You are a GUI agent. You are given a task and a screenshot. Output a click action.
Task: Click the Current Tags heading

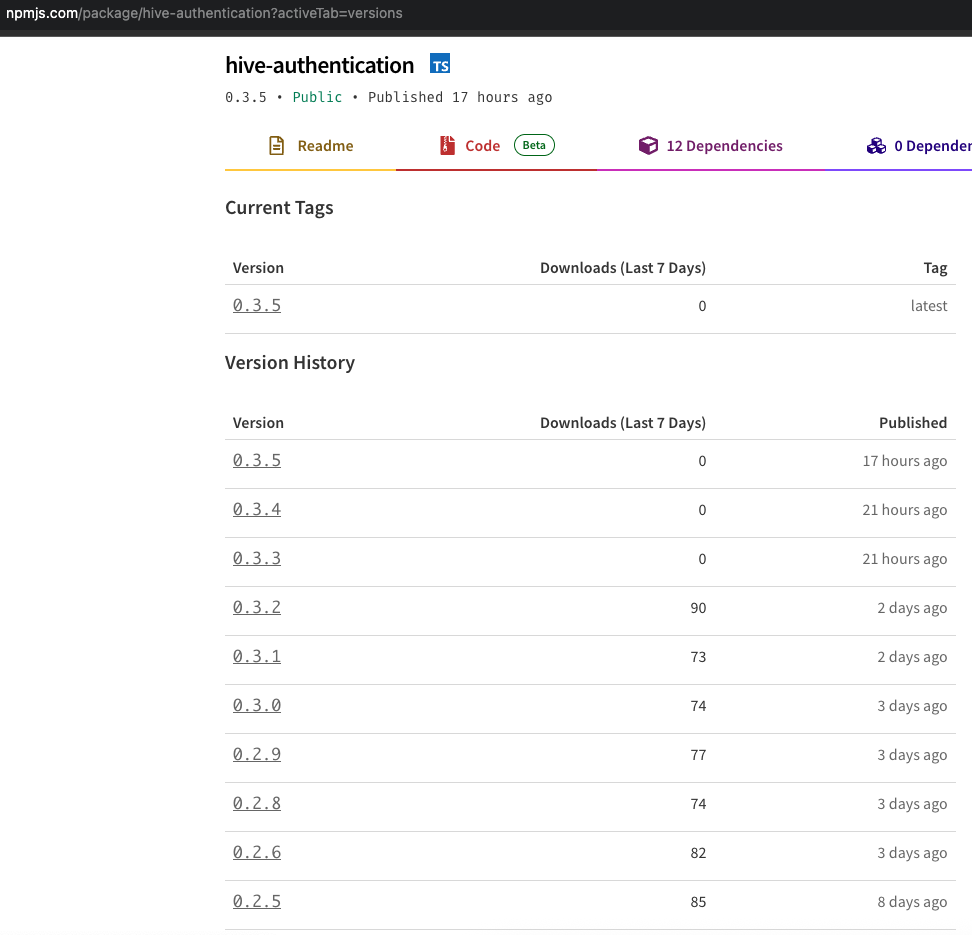[279, 208]
